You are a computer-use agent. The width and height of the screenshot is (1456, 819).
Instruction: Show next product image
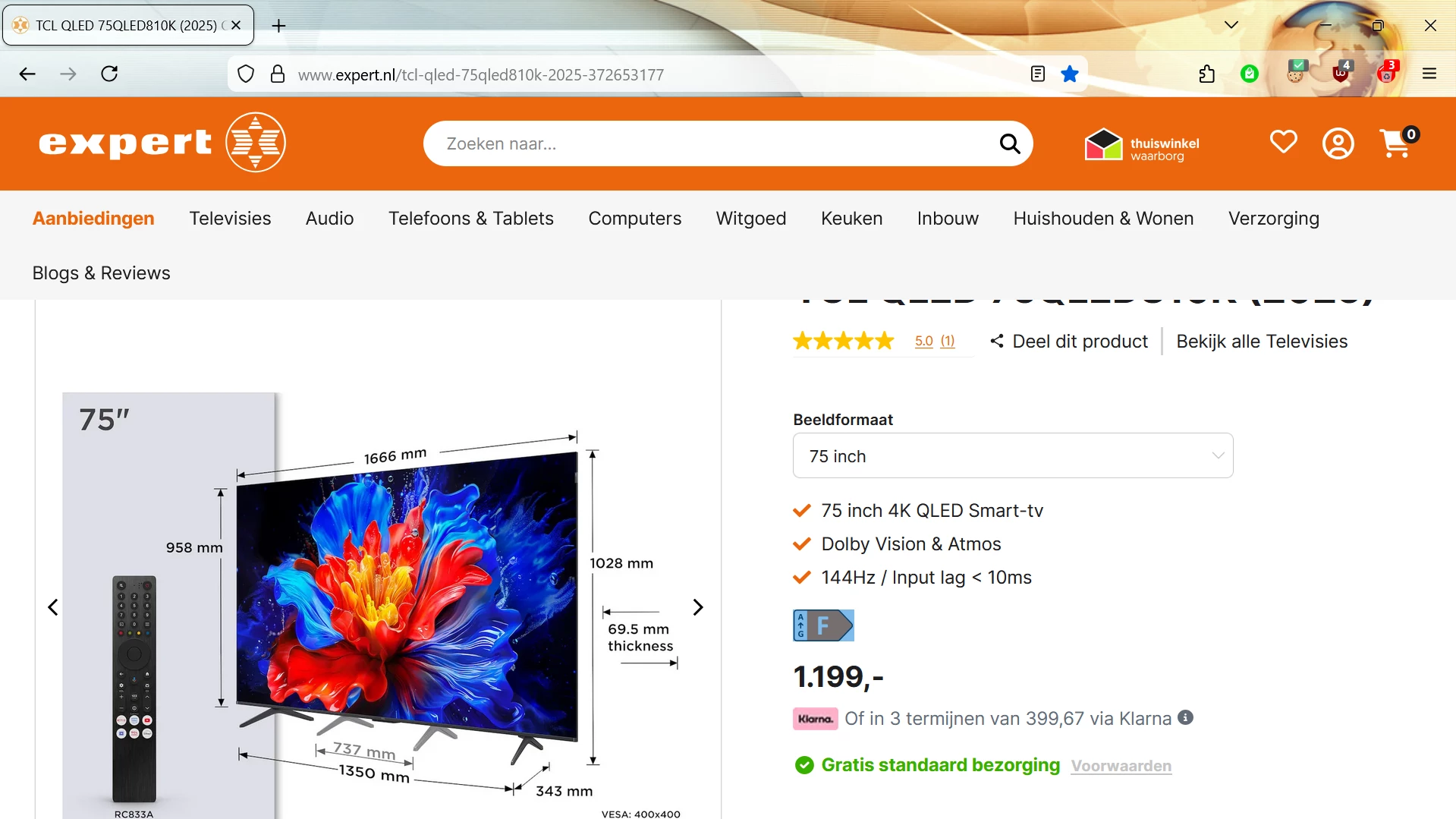[x=698, y=607]
